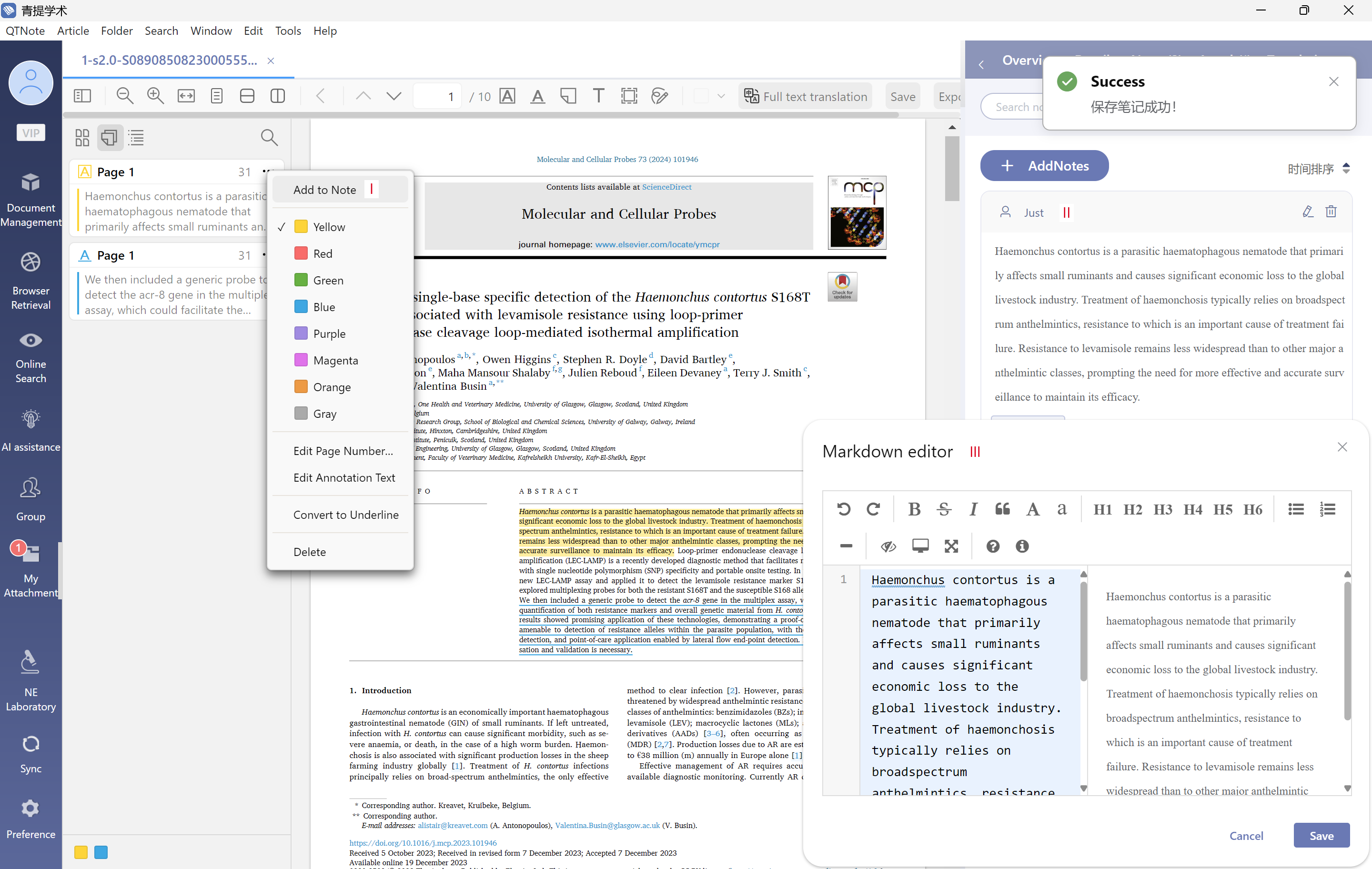The image size is (1372, 869).
Task: Filter by blue swatch at panel bottom
Action: (101, 852)
